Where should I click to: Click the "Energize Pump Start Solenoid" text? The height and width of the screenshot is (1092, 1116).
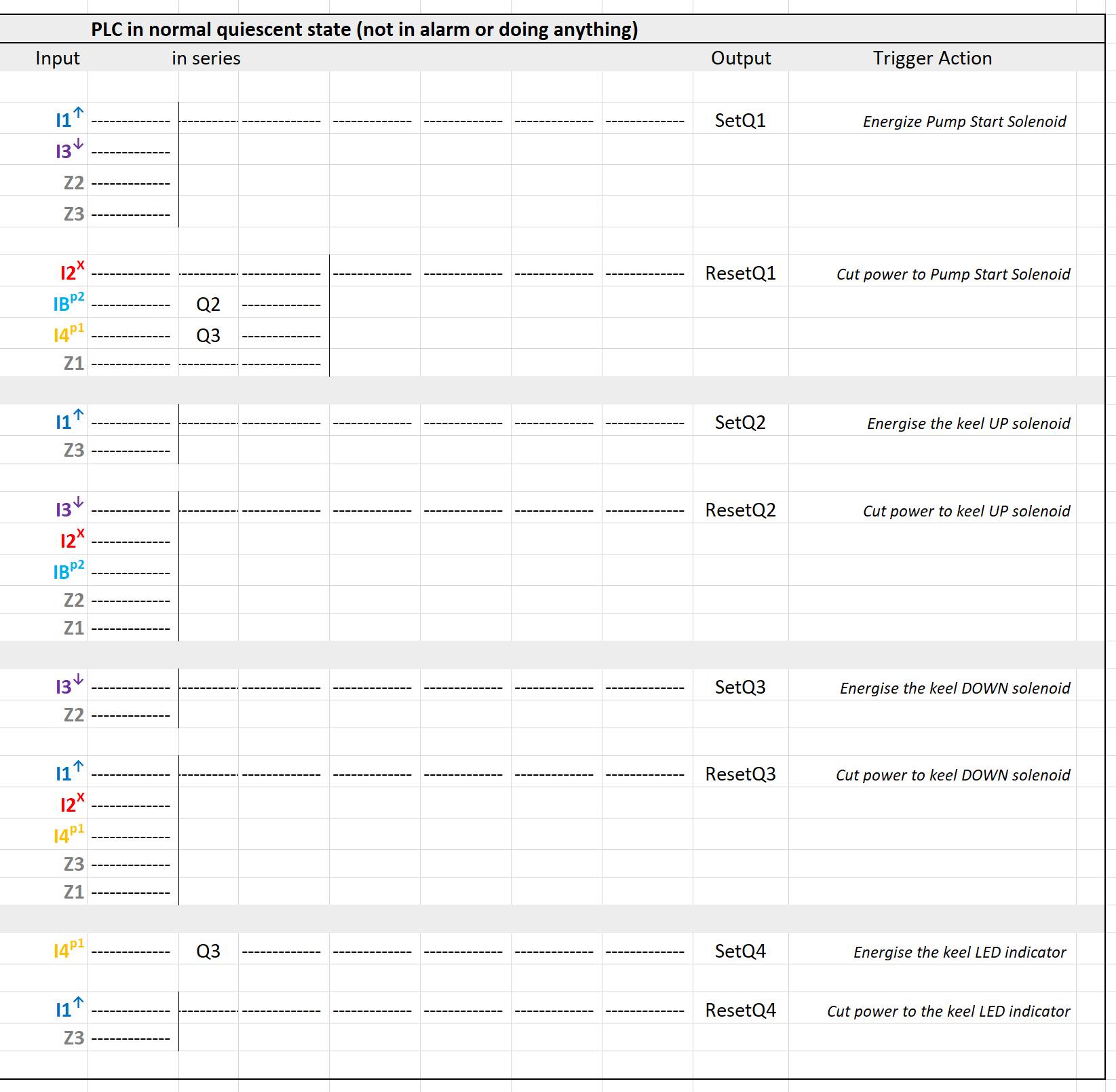[x=964, y=122]
